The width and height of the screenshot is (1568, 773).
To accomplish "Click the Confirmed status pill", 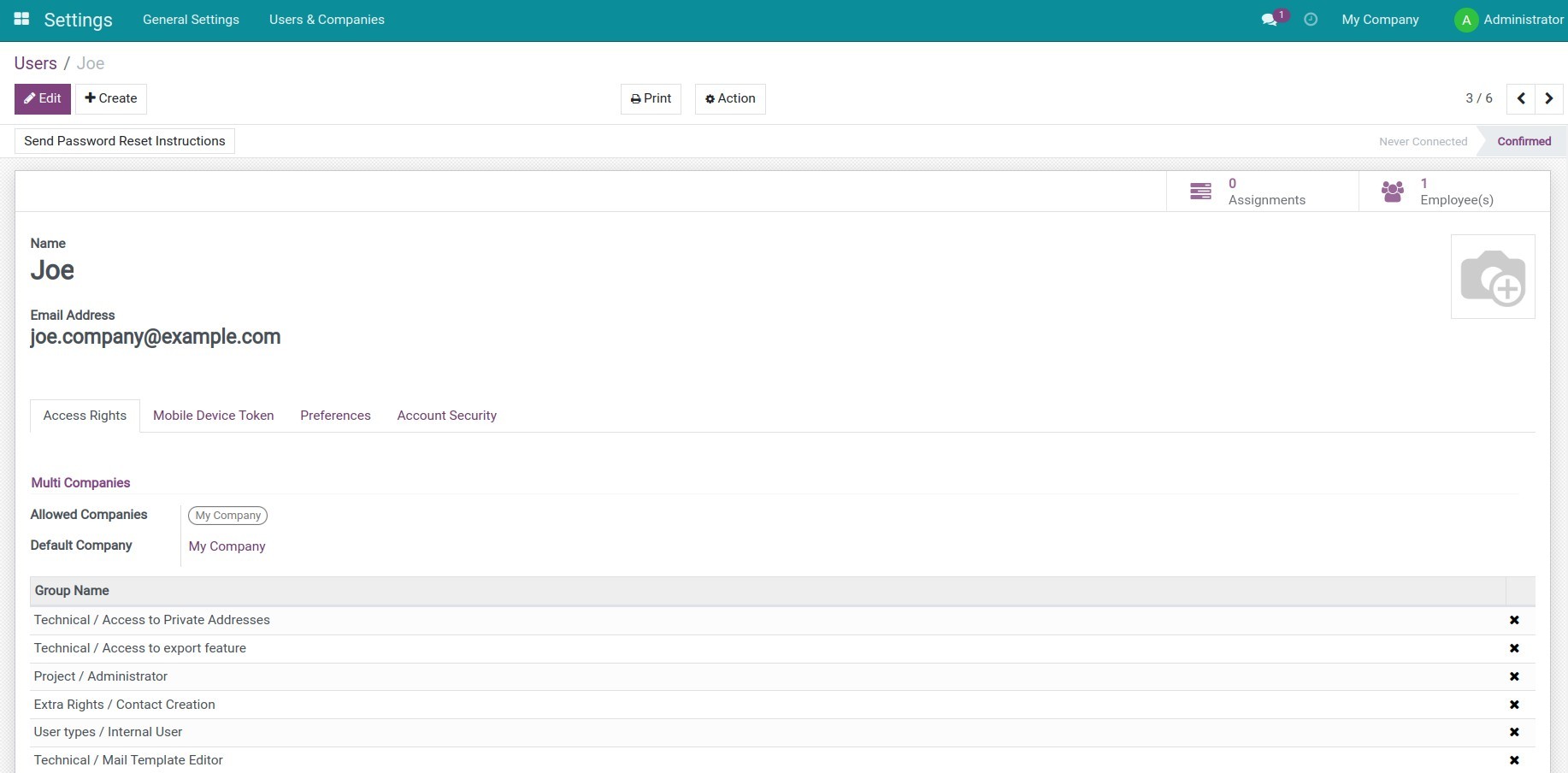I will pos(1524,141).
